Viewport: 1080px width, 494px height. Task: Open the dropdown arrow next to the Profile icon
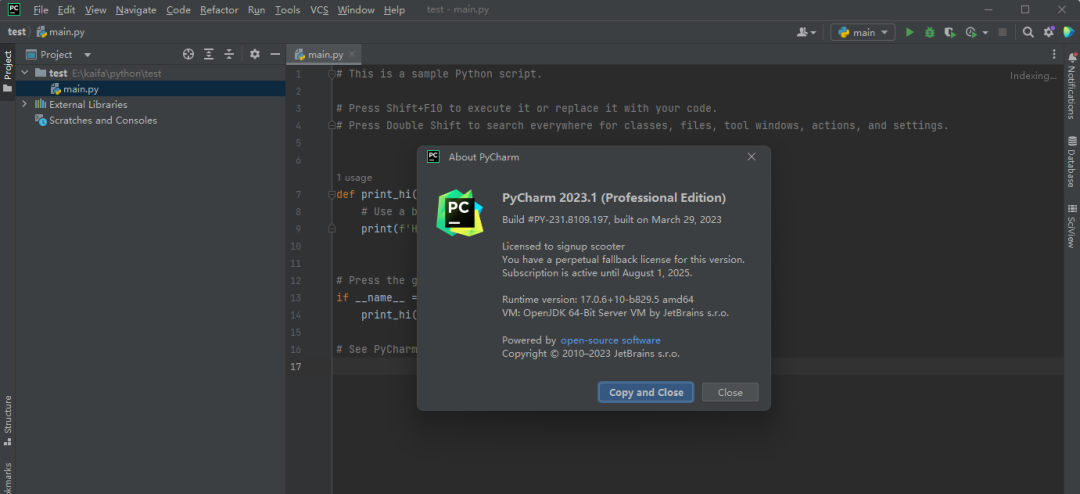(x=986, y=33)
